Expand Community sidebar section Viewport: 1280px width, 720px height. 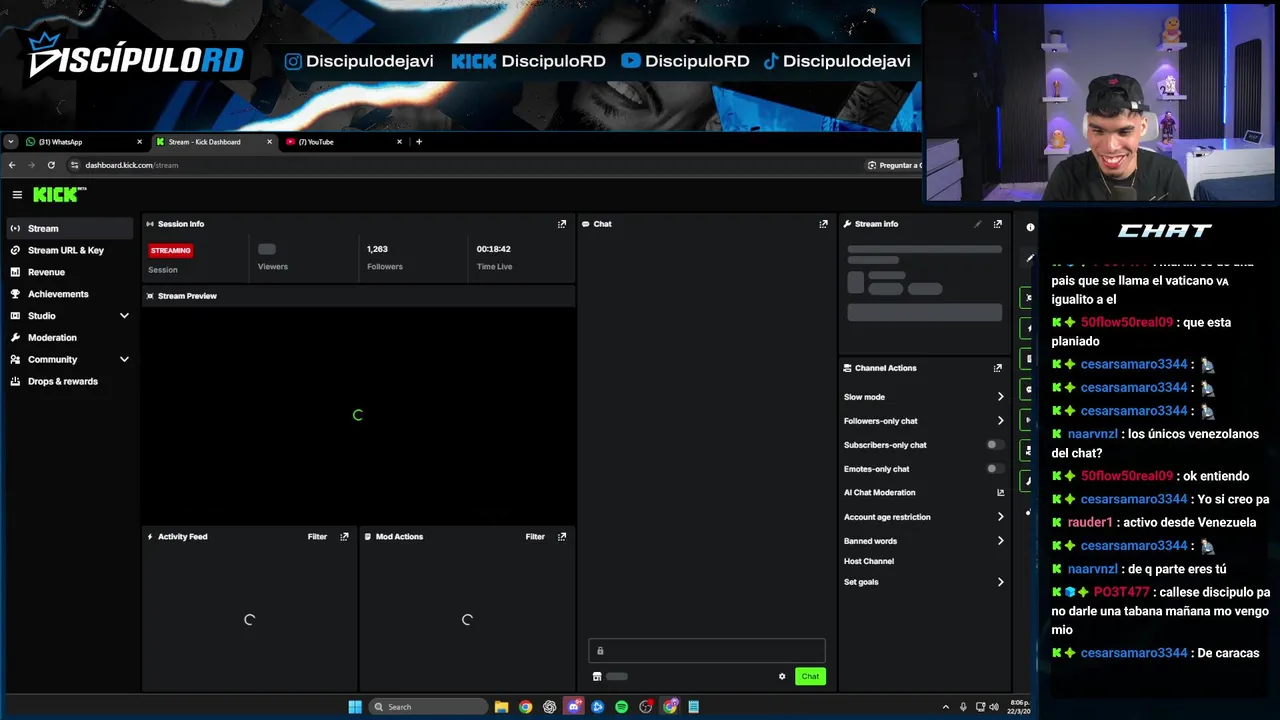coord(124,360)
